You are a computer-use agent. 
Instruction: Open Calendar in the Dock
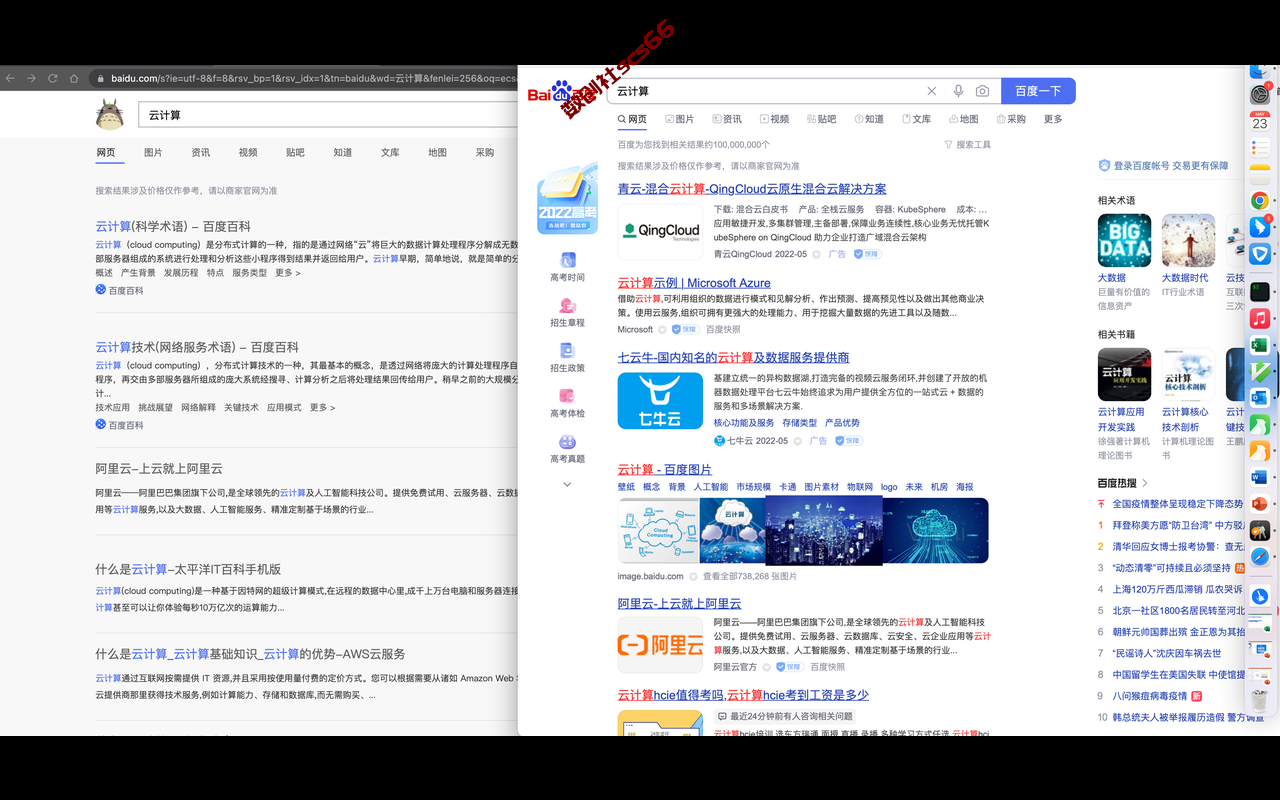tap(1260, 121)
